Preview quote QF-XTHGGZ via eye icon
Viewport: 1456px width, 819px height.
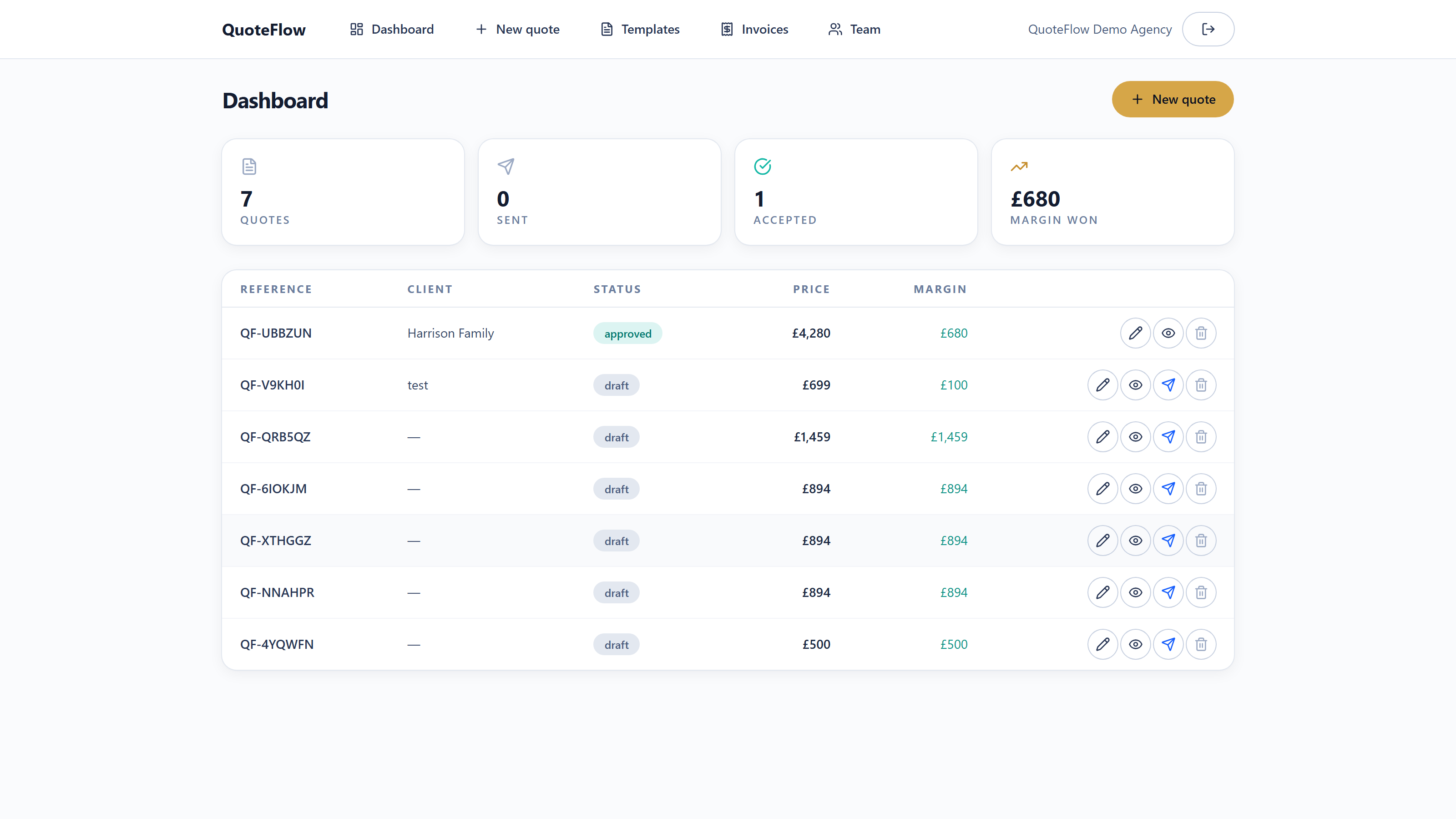[x=1135, y=541]
